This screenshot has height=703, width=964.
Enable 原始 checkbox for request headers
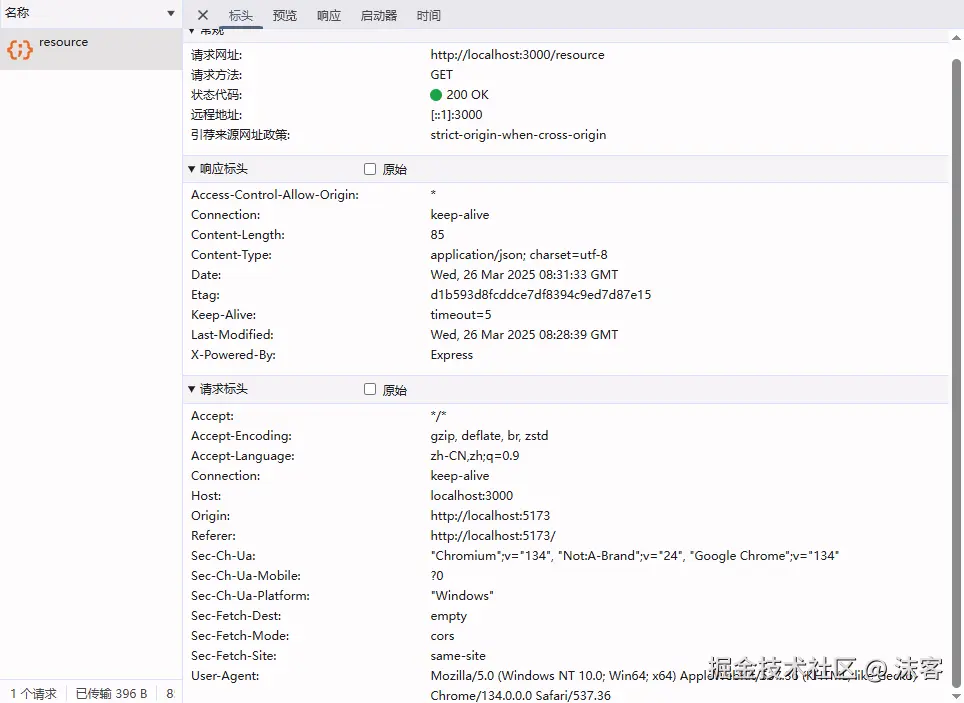pyautogui.click(x=369, y=389)
